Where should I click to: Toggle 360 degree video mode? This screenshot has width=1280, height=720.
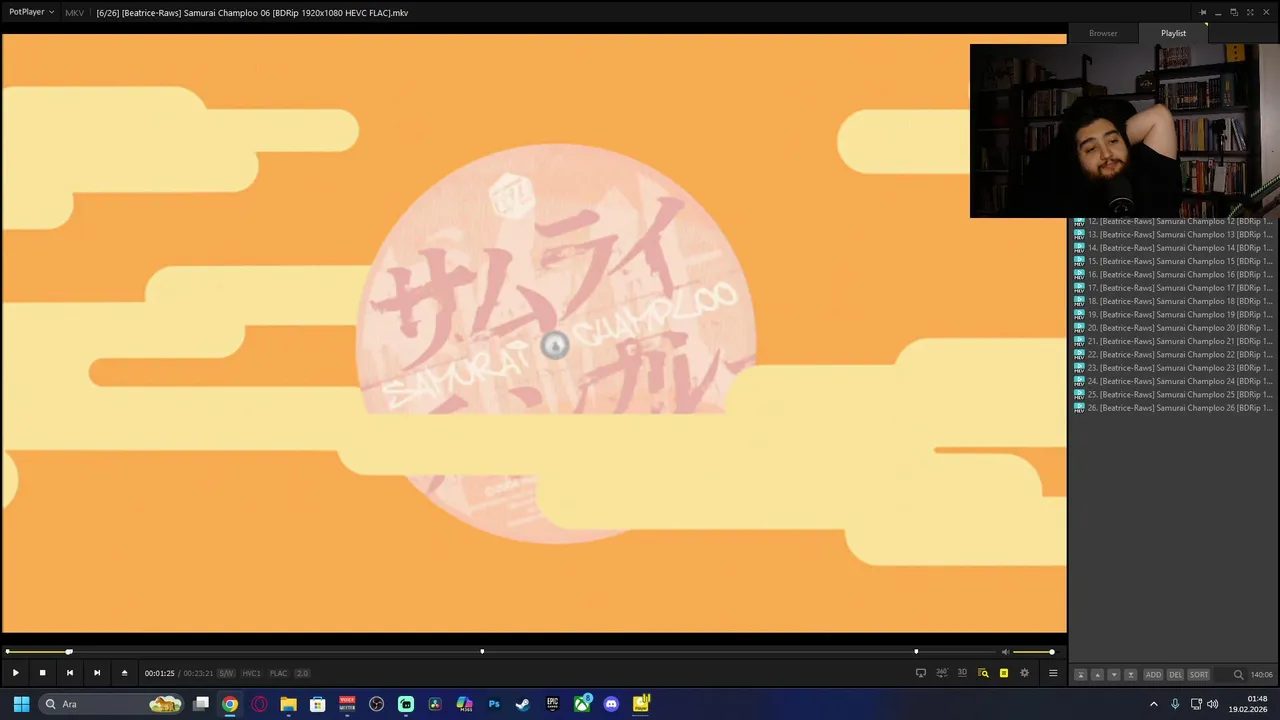pyautogui.click(x=942, y=673)
